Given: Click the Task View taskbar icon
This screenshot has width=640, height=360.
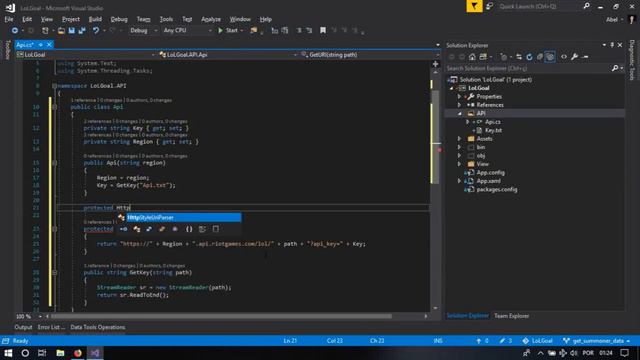Looking at the screenshot, I should pos(42,353).
